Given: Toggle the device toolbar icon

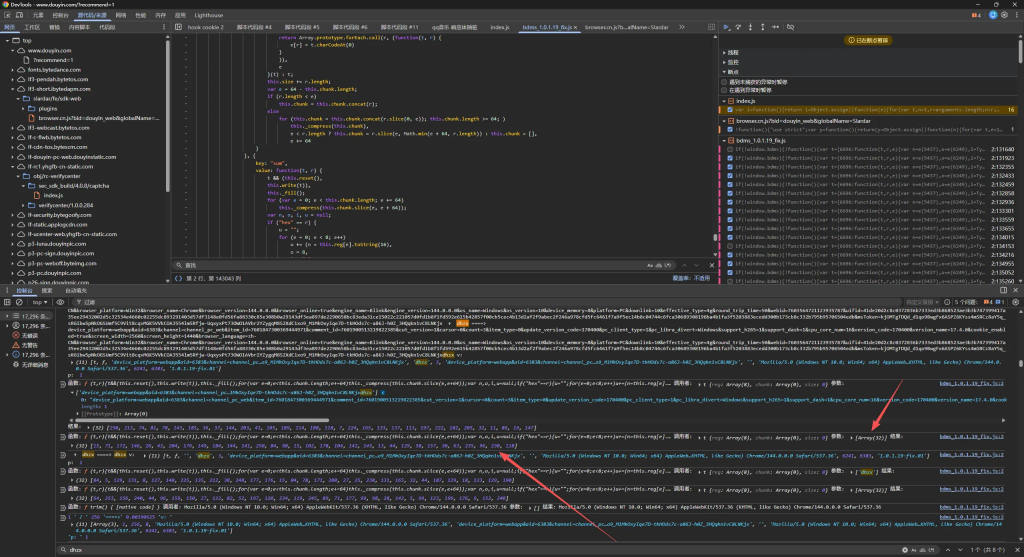Looking at the screenshot, I should tap(20, 16).
